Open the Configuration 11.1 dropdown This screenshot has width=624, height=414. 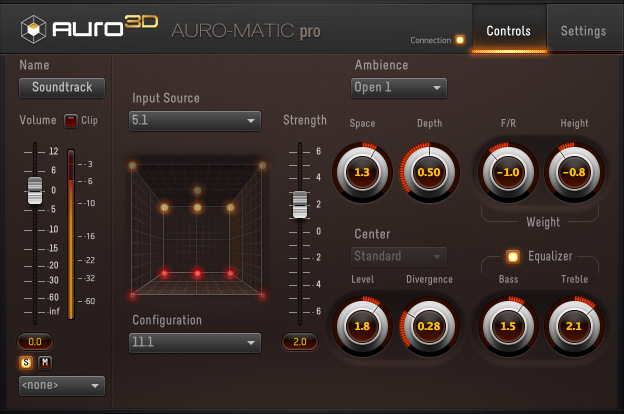coord(195,343)
